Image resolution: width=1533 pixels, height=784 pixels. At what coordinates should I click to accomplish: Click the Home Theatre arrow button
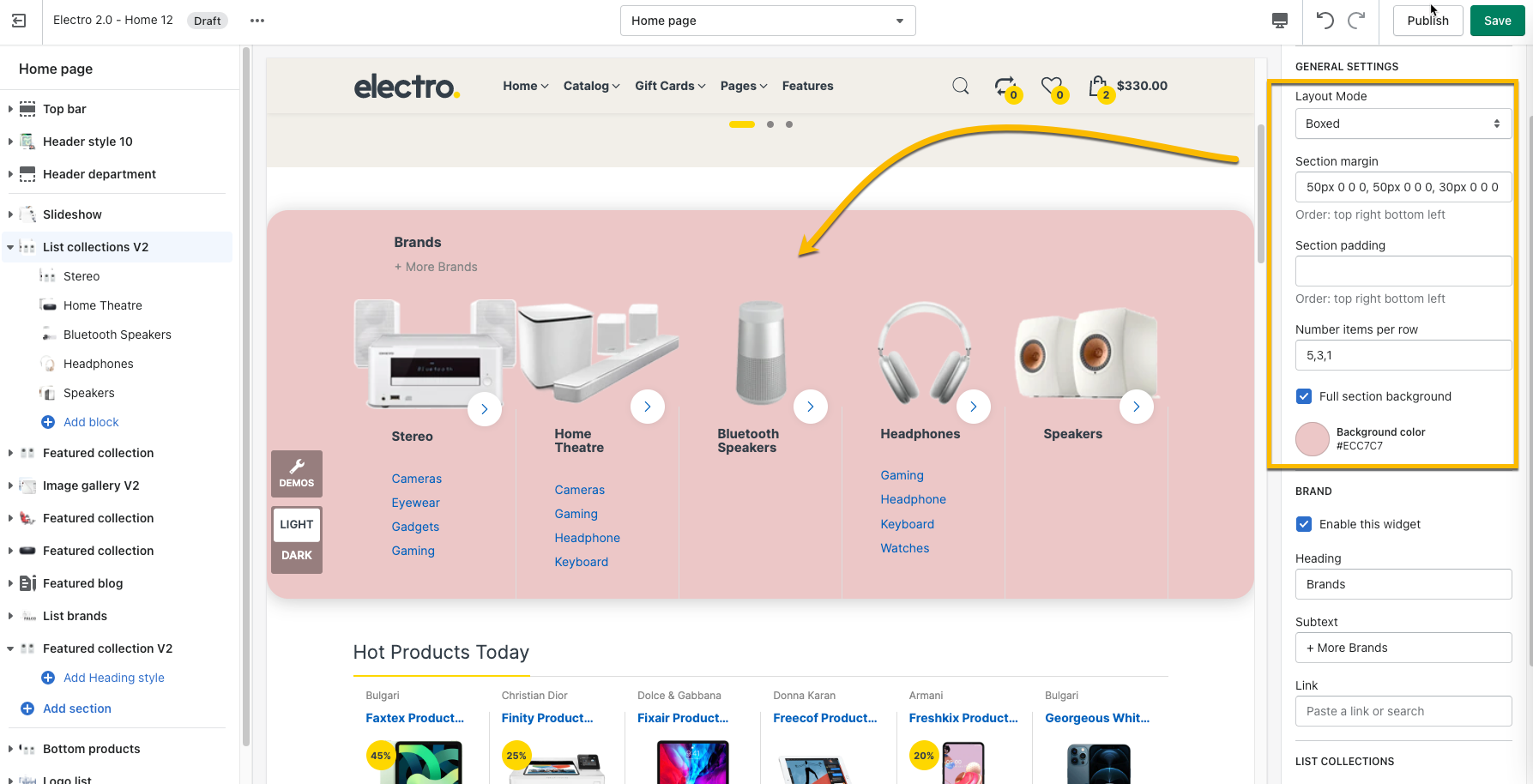[x=648, y=407]
